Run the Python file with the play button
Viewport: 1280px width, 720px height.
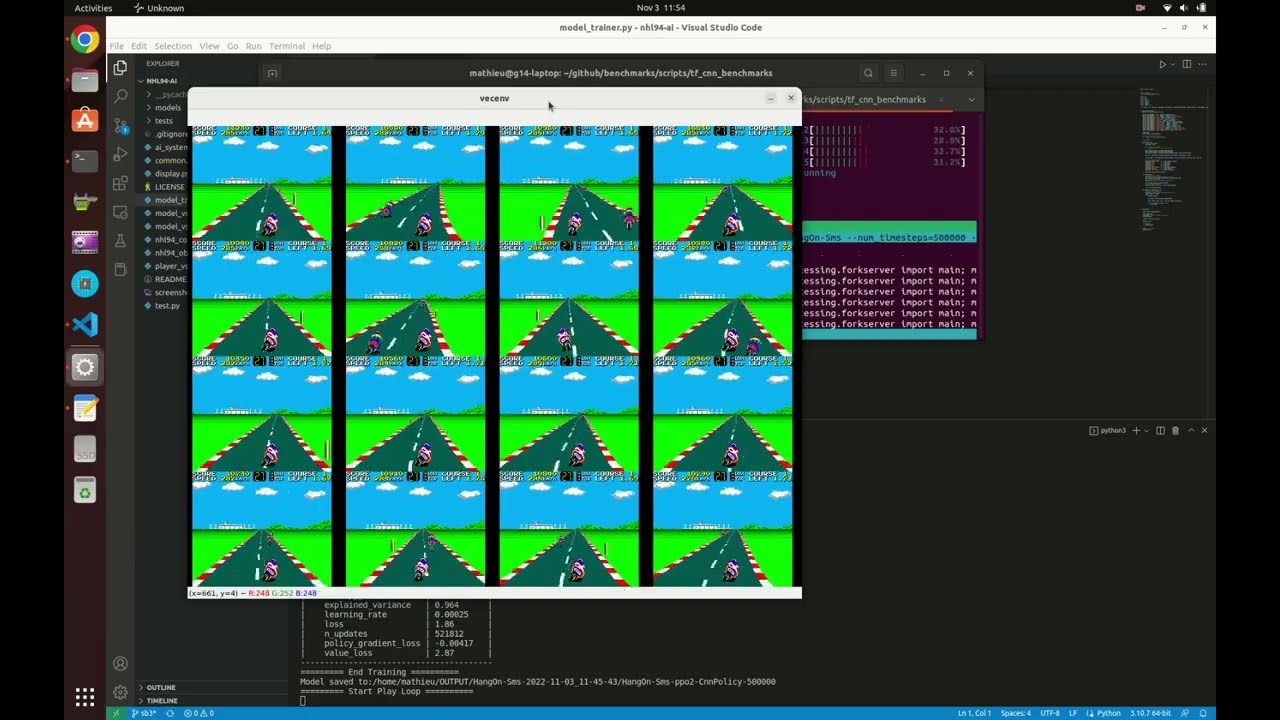click(1162, 64)
